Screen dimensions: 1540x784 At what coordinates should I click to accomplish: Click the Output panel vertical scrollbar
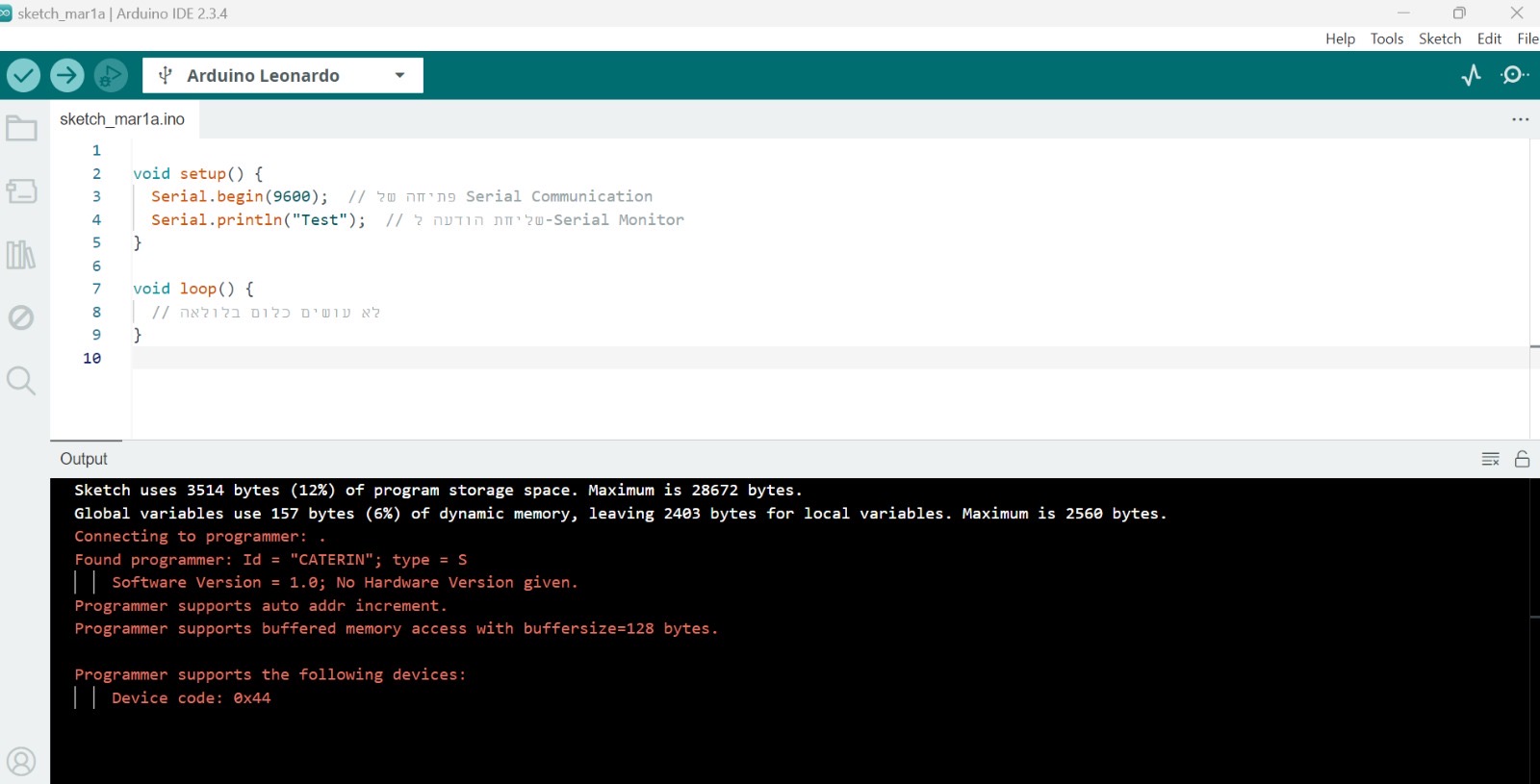click(1534, 630)
